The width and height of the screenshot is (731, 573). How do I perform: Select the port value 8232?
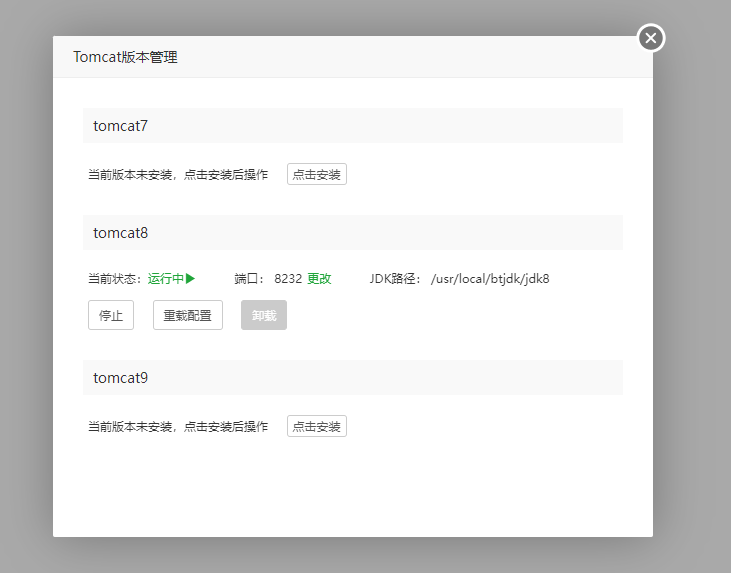(x=288, y=279)
